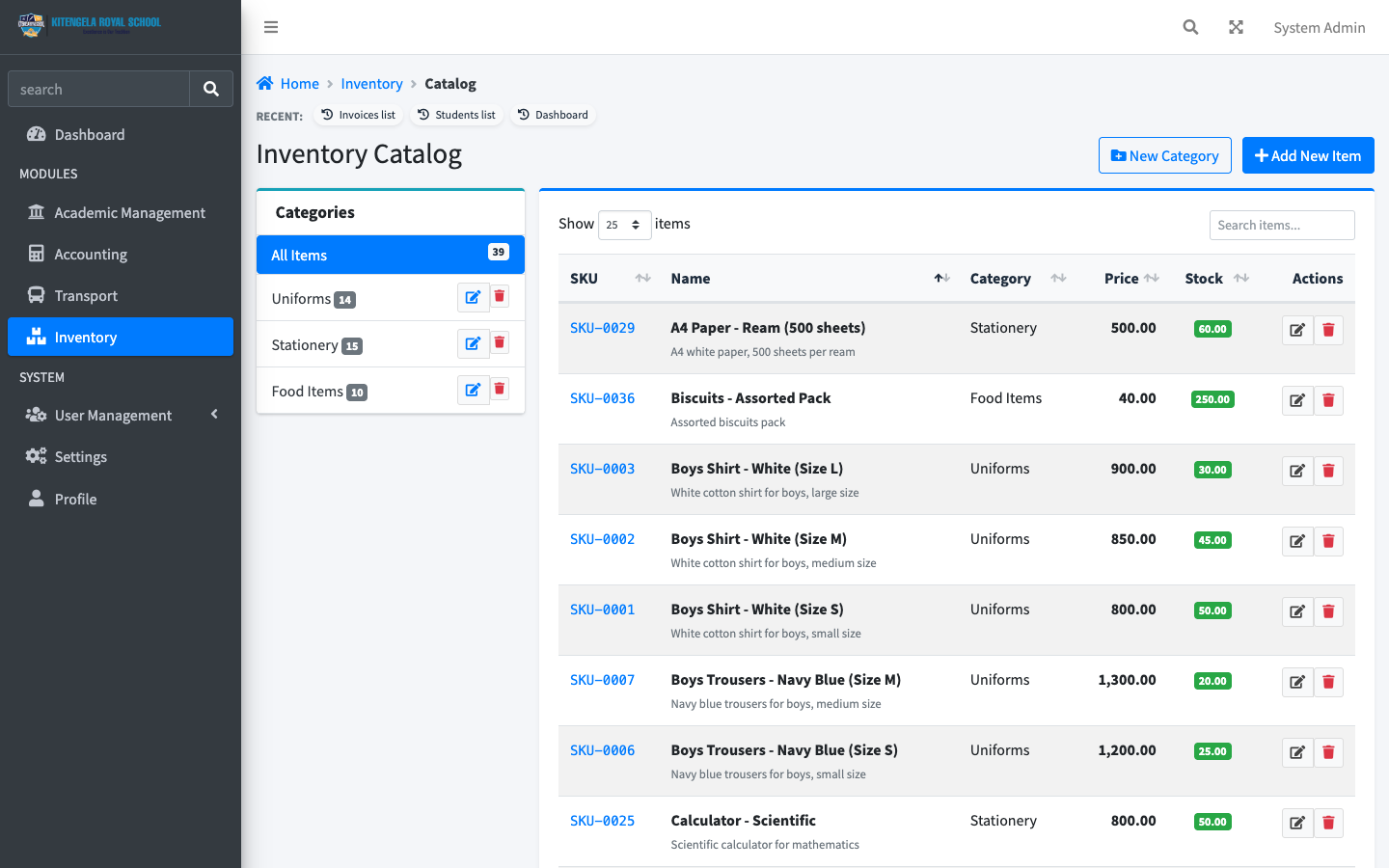Open item SKU-0029 link

602,328
